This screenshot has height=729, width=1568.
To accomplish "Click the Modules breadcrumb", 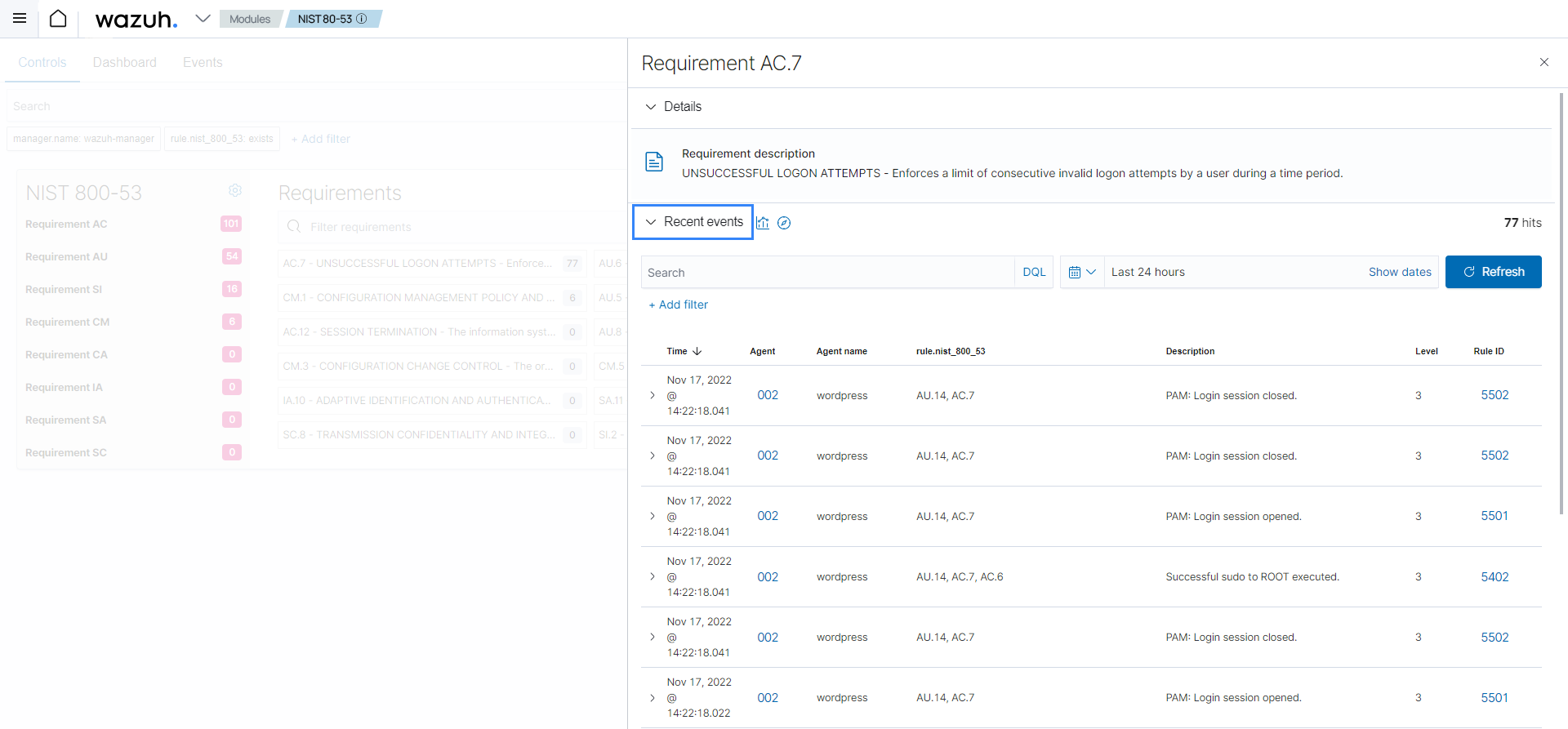I will coord(250,19).
